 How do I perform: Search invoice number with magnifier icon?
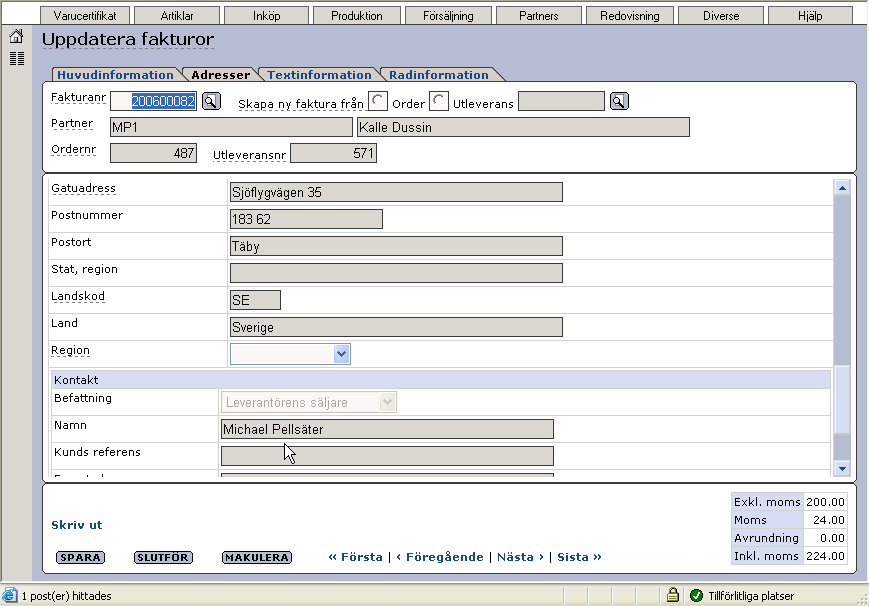(x=211, y=101)
